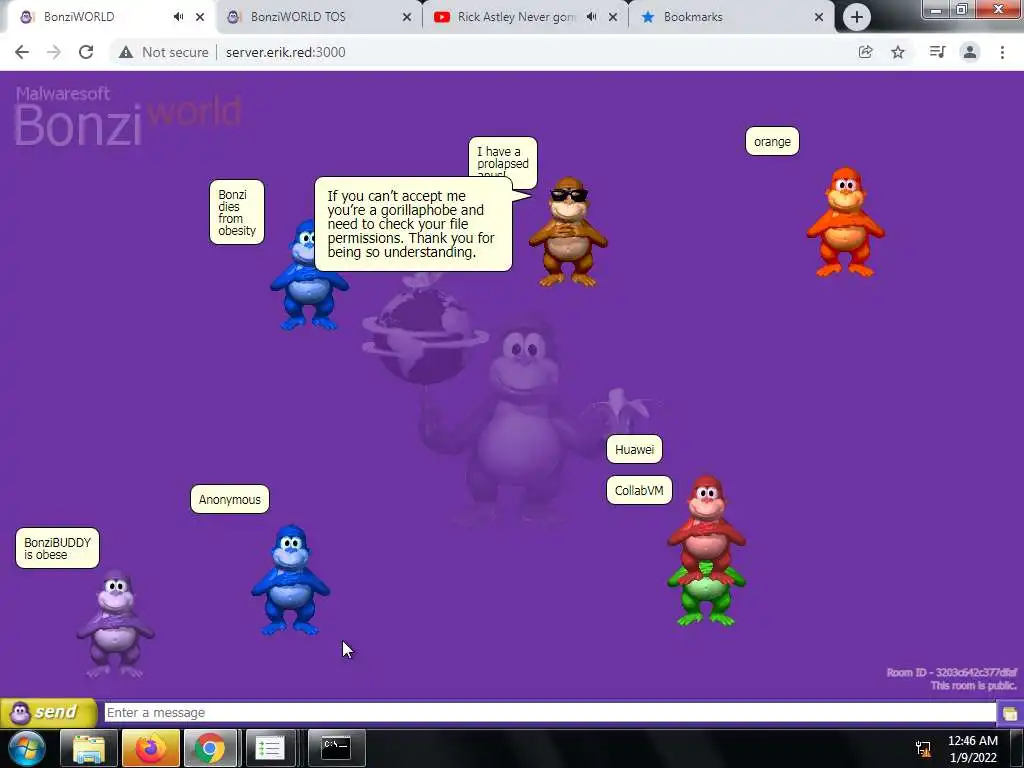The height and width of the screenshot is (768, 1024).
Task: Reload the current page
Action: [x=86, y=52]
